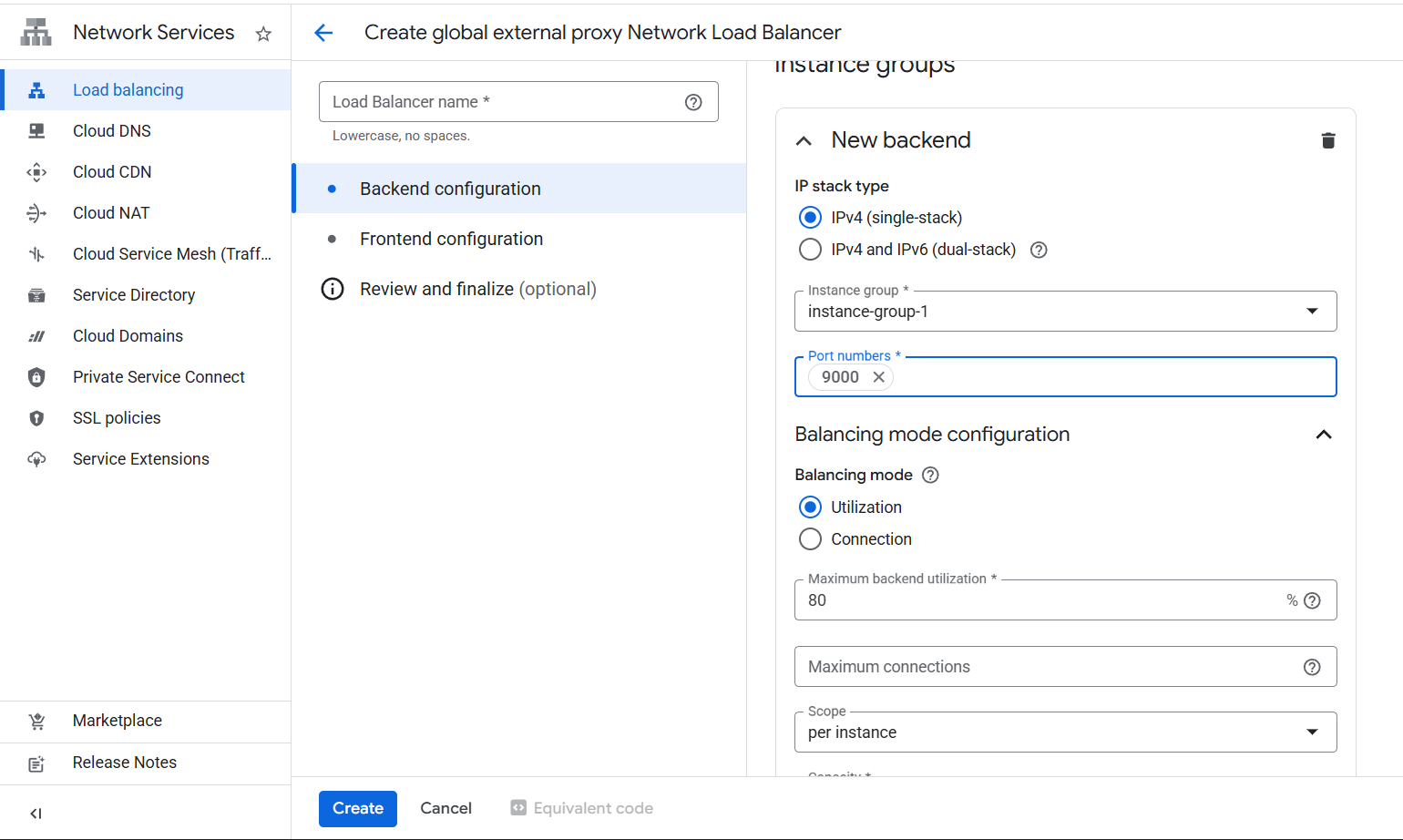The width and height of the screenshot is (1403, 840).
Task: Select IPv4 and IPv6 dual-stack option
Action: click(x=810, y=250)
